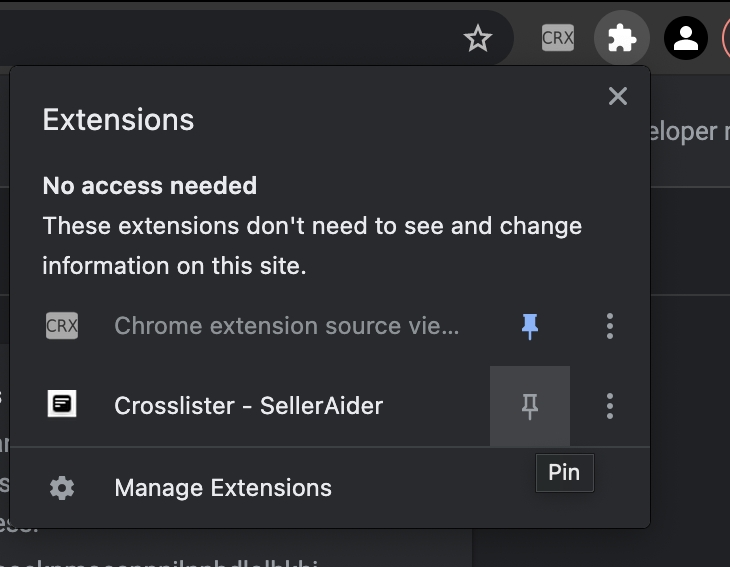The width and height of the screenshot is (730, 567).
Task: Click the CRX extension icon in the toolbar
Action: click(558, 39)
